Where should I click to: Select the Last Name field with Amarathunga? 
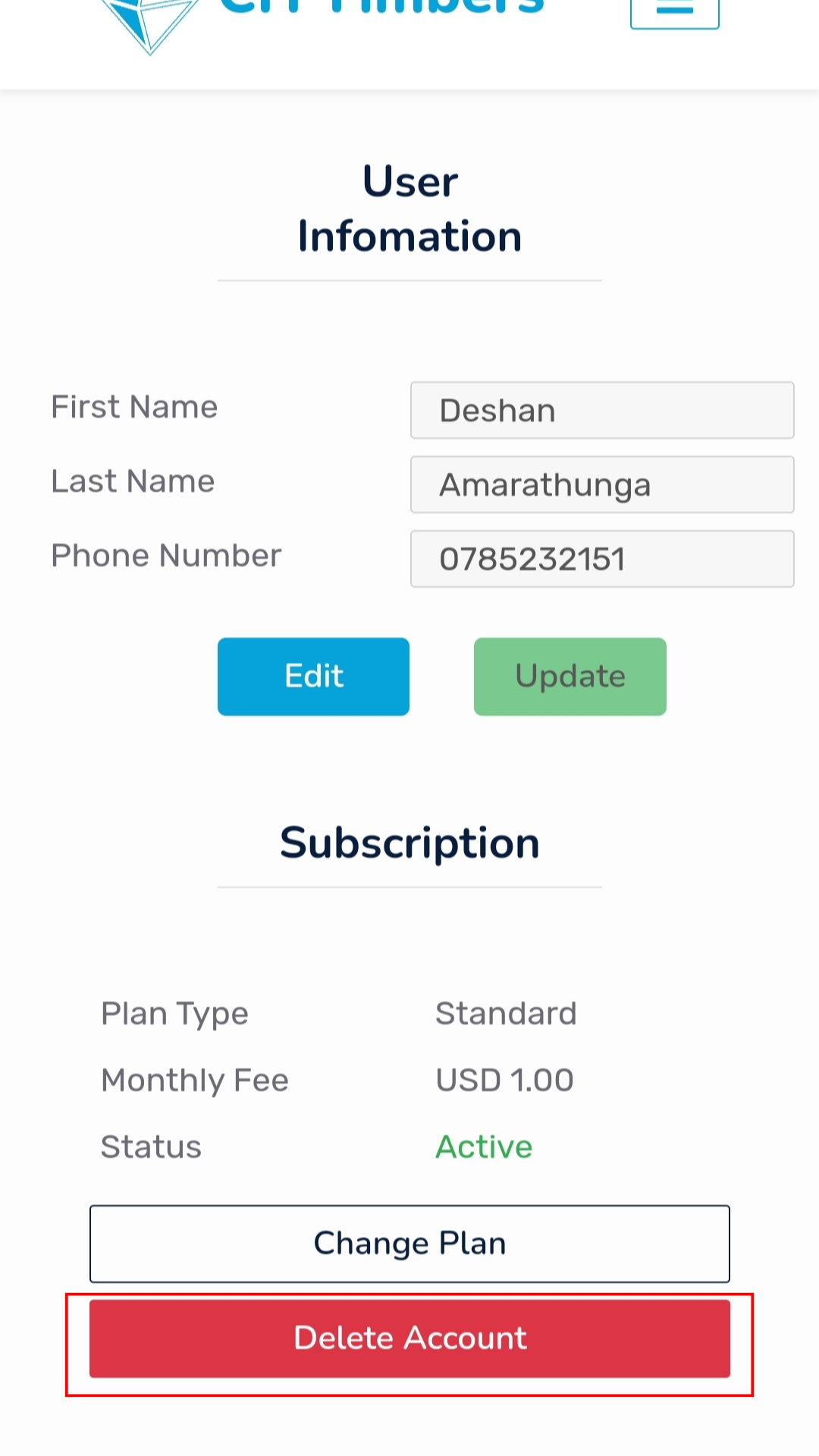[602, 485]
